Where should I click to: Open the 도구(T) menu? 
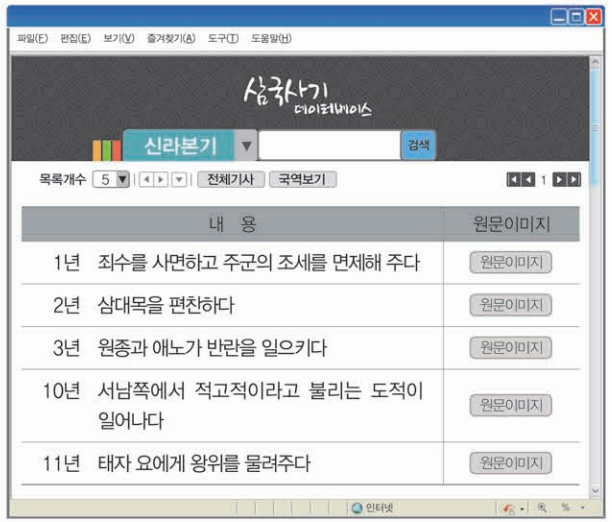tap(223, 38)
